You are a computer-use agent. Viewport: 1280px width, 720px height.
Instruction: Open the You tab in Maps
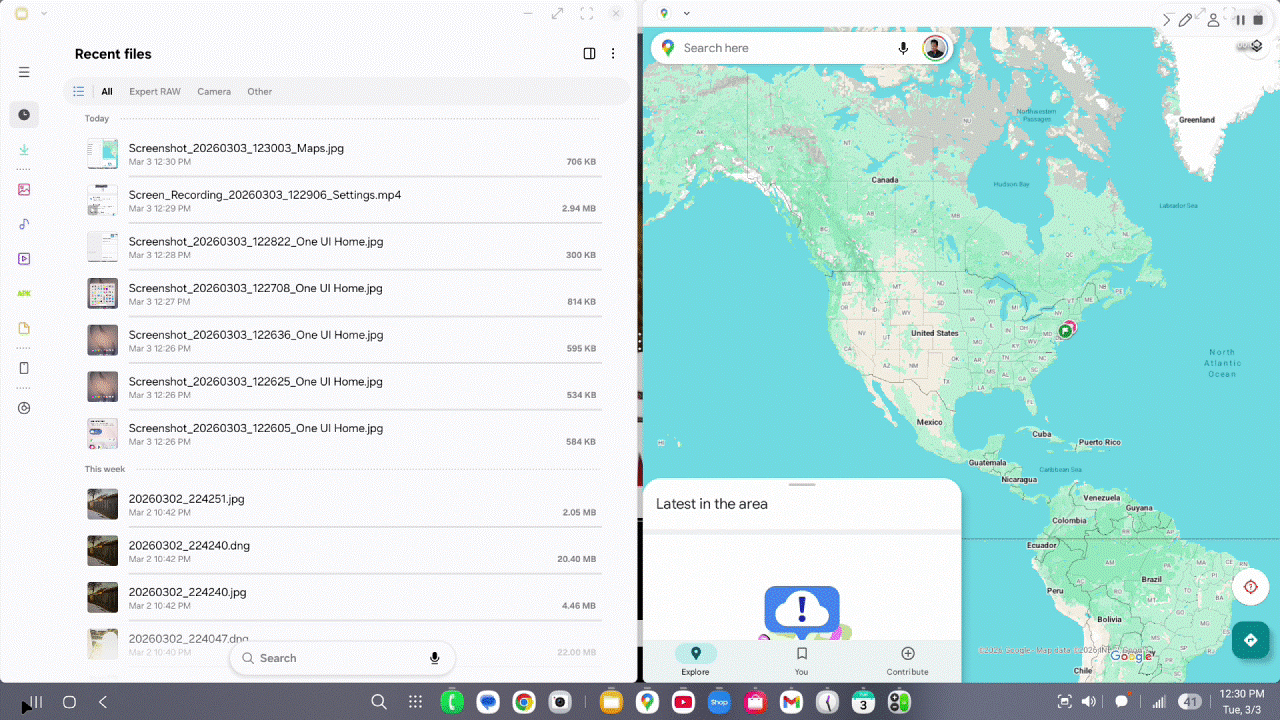pos(801,660)
